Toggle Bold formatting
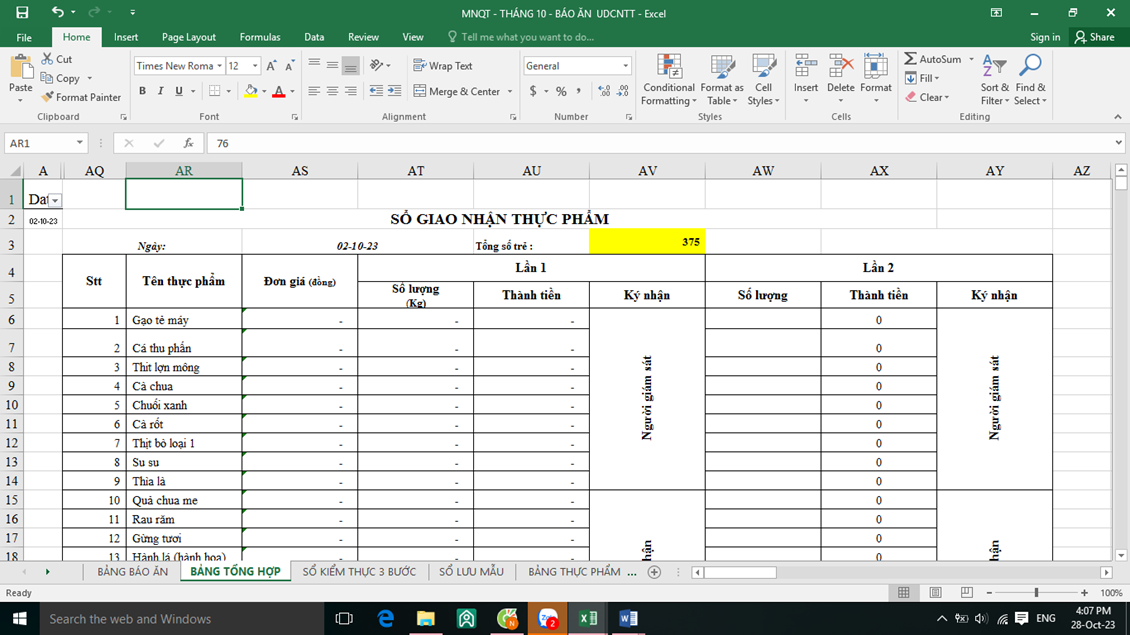The height and width of the screenshot is (635, 1130). coord(142,91)
